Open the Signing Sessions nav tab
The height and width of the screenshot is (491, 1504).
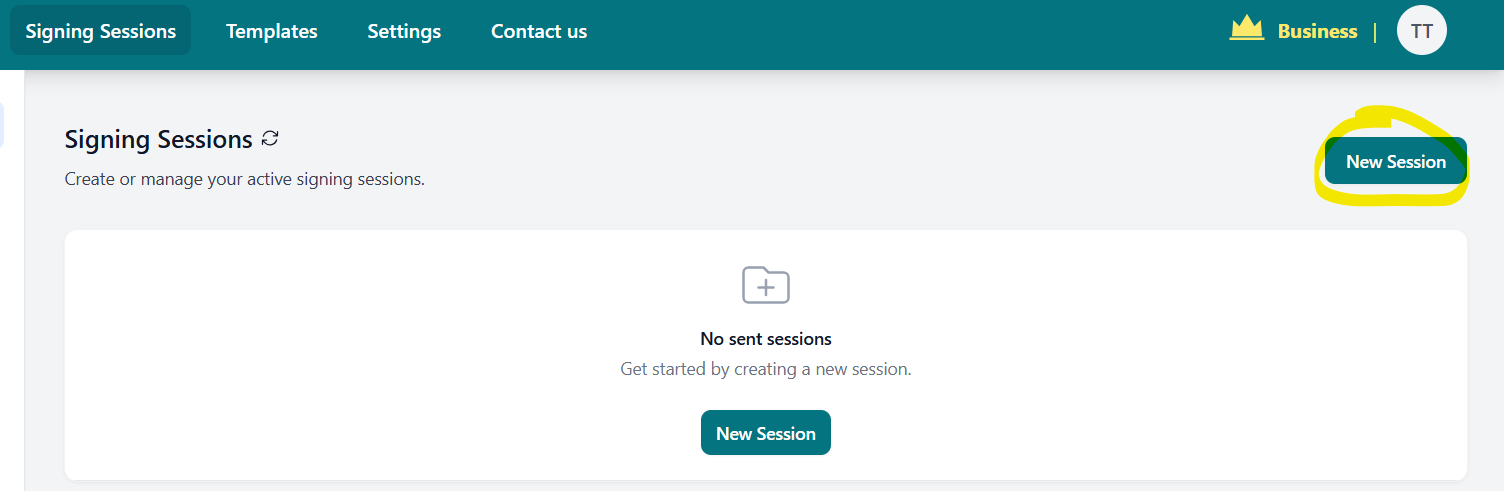(x=101, y=31)
